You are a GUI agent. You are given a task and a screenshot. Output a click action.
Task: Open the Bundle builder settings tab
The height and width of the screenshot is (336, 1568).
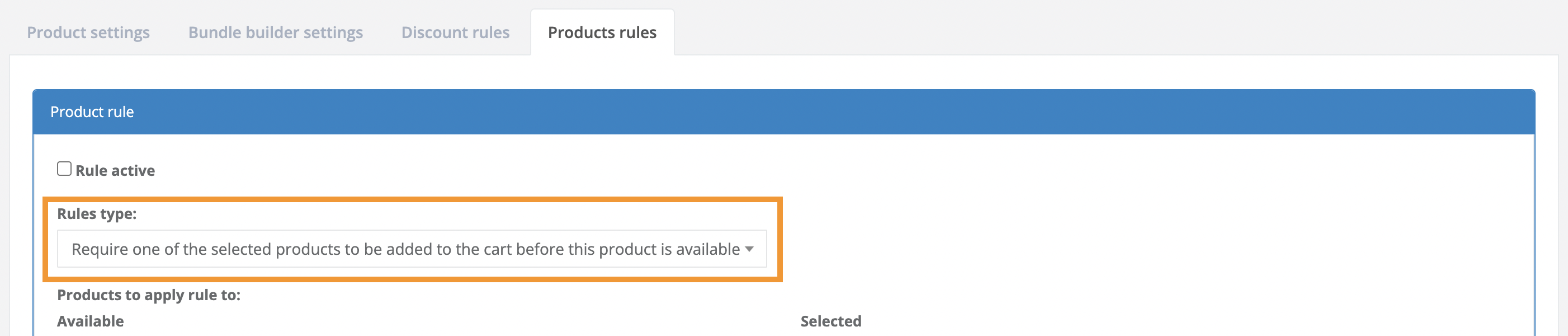pos(275,32)
